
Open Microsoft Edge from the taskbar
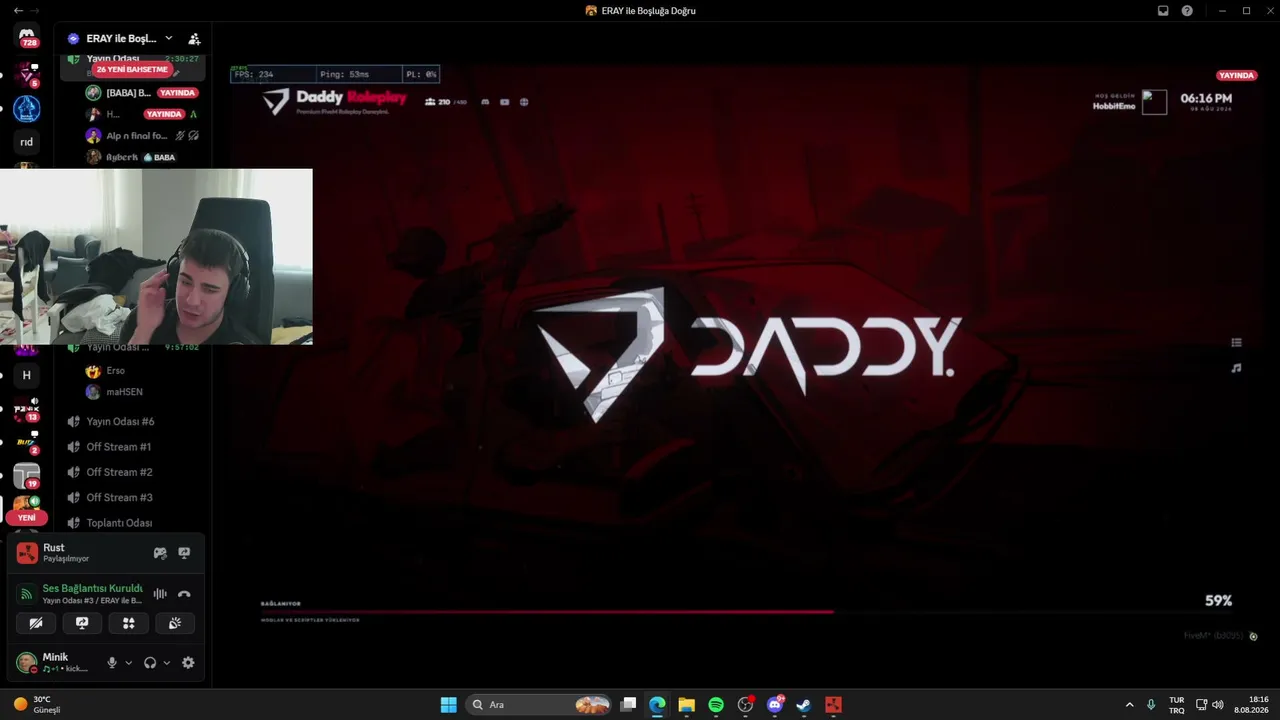(x=657, y=705)
